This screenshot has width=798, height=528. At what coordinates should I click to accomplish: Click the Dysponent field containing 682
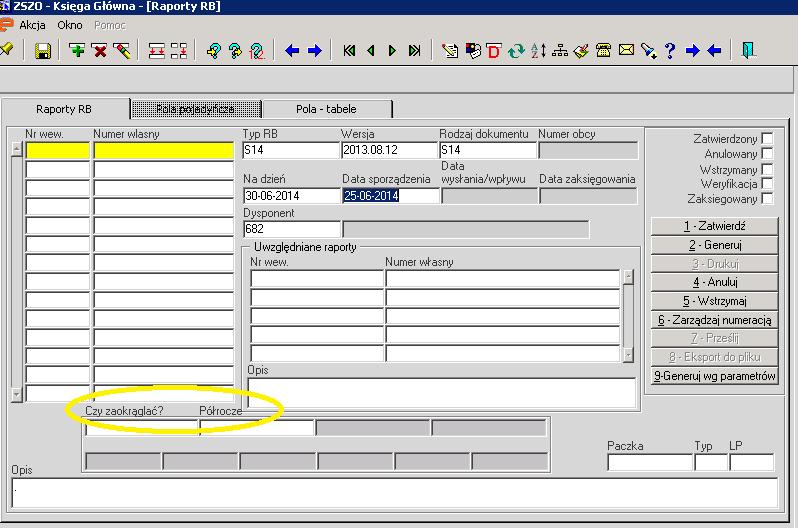pos(291,229)
